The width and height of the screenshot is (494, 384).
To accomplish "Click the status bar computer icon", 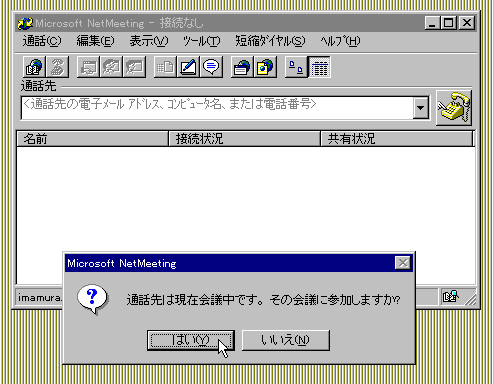I will [451, 296].
